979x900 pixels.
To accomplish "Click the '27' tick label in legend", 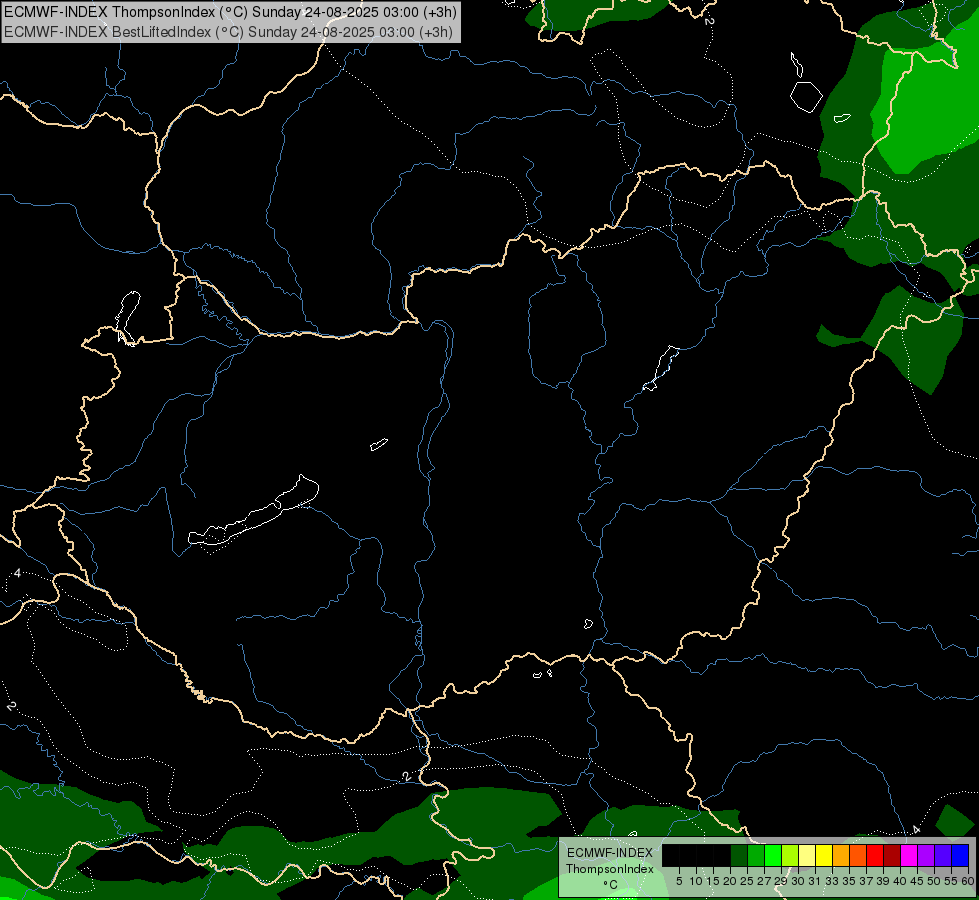I will 764,881.
